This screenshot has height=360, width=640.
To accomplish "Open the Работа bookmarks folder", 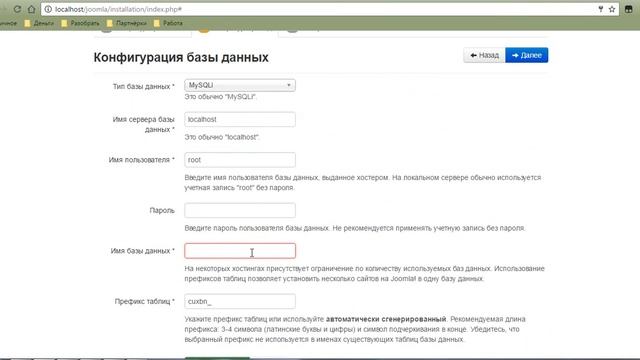I will coord(168,23).
